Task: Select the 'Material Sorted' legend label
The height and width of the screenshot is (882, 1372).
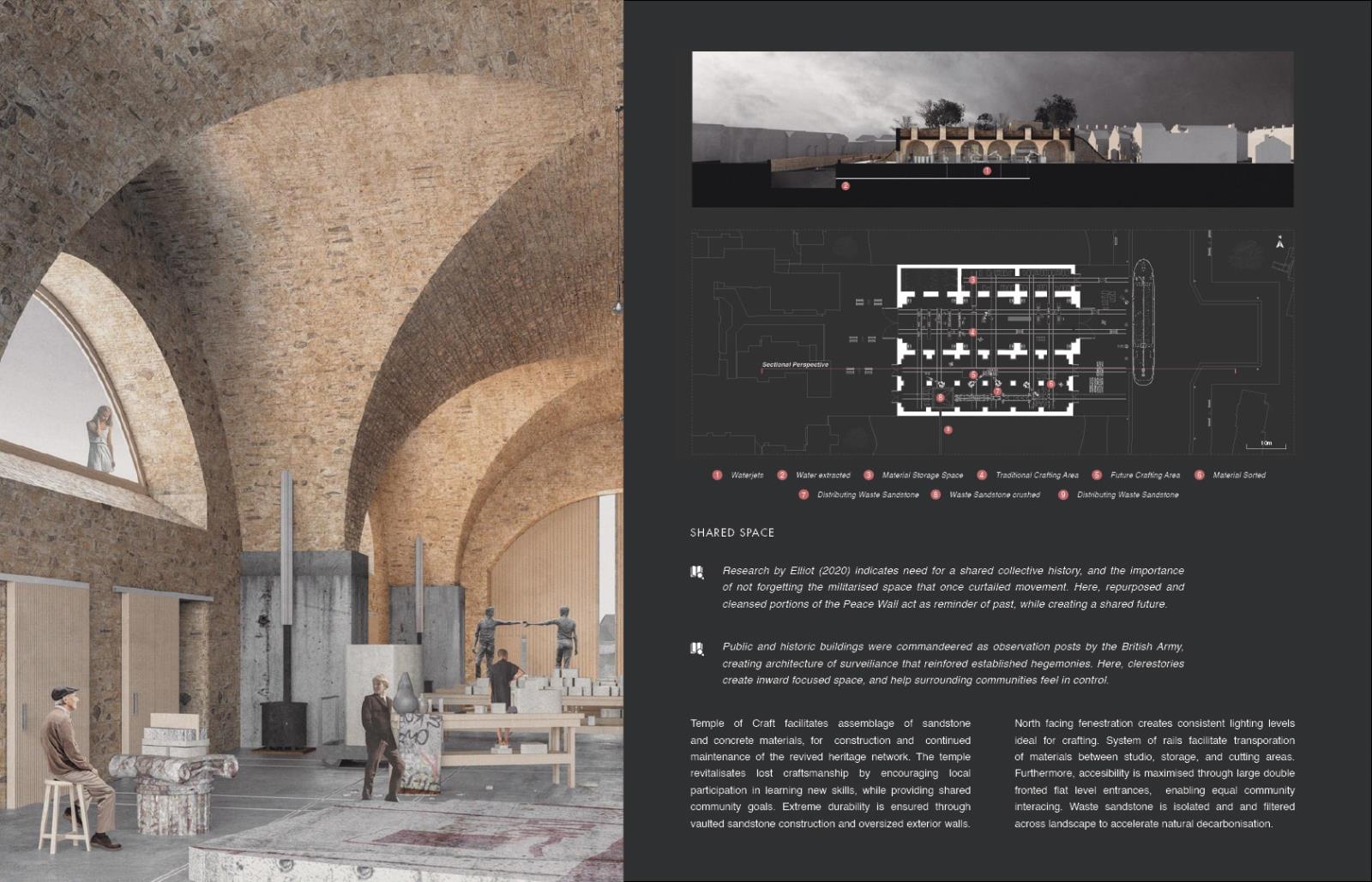Action: pyautogui.click(x=1238, y=475)
